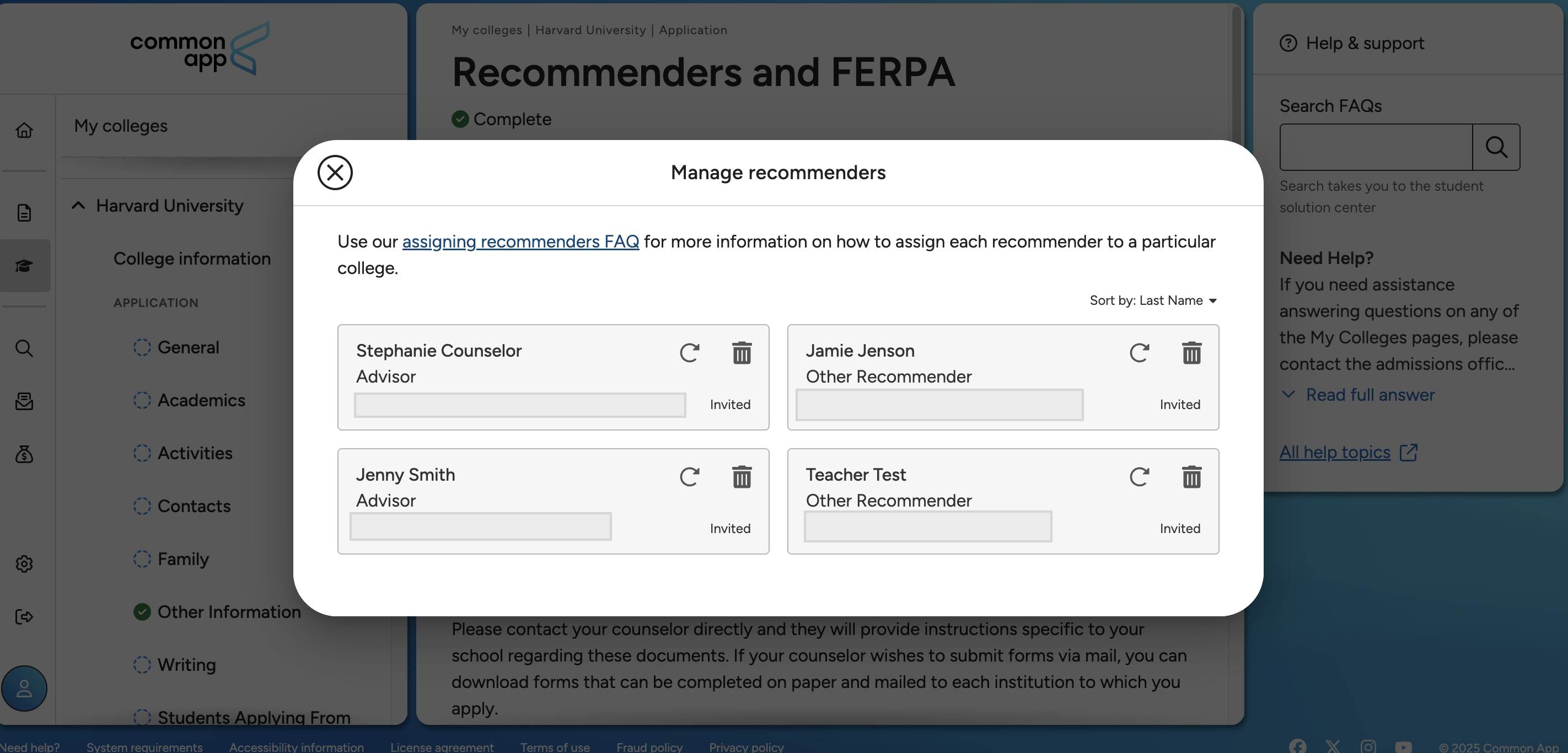The width and height of the screenshot is (1568, 753).
Task: Click Stephanie Counselor's redacted email field
Action: point(520,405)
